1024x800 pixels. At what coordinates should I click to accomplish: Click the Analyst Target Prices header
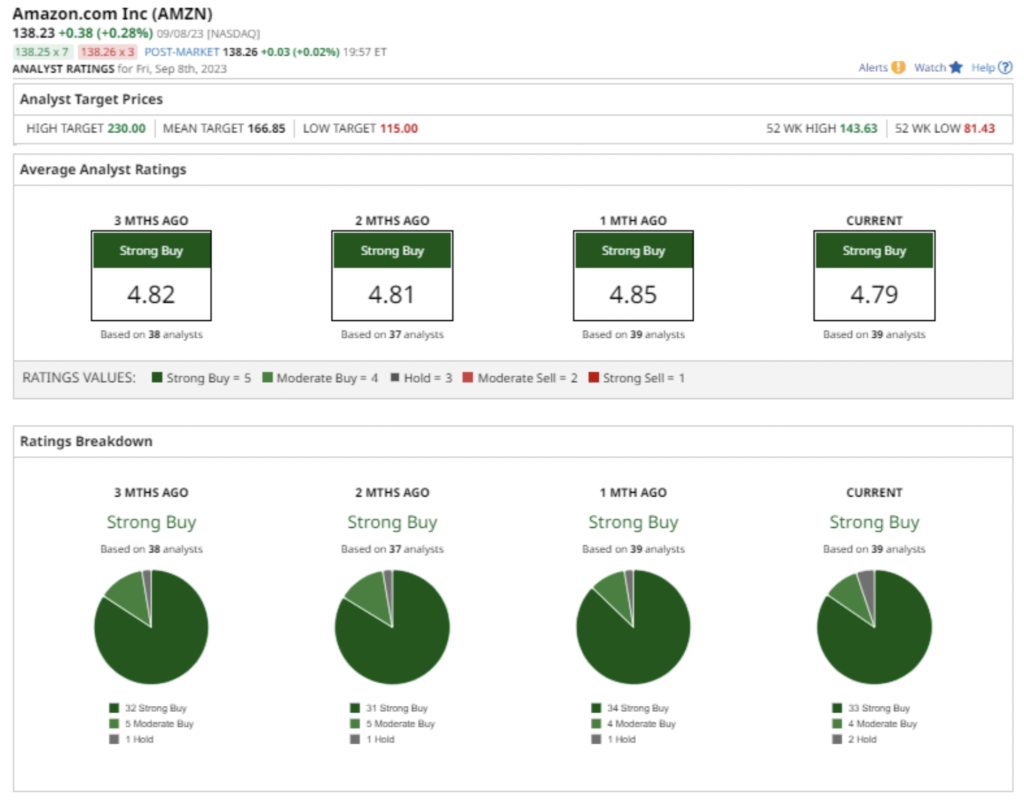(x=91, y=99)
